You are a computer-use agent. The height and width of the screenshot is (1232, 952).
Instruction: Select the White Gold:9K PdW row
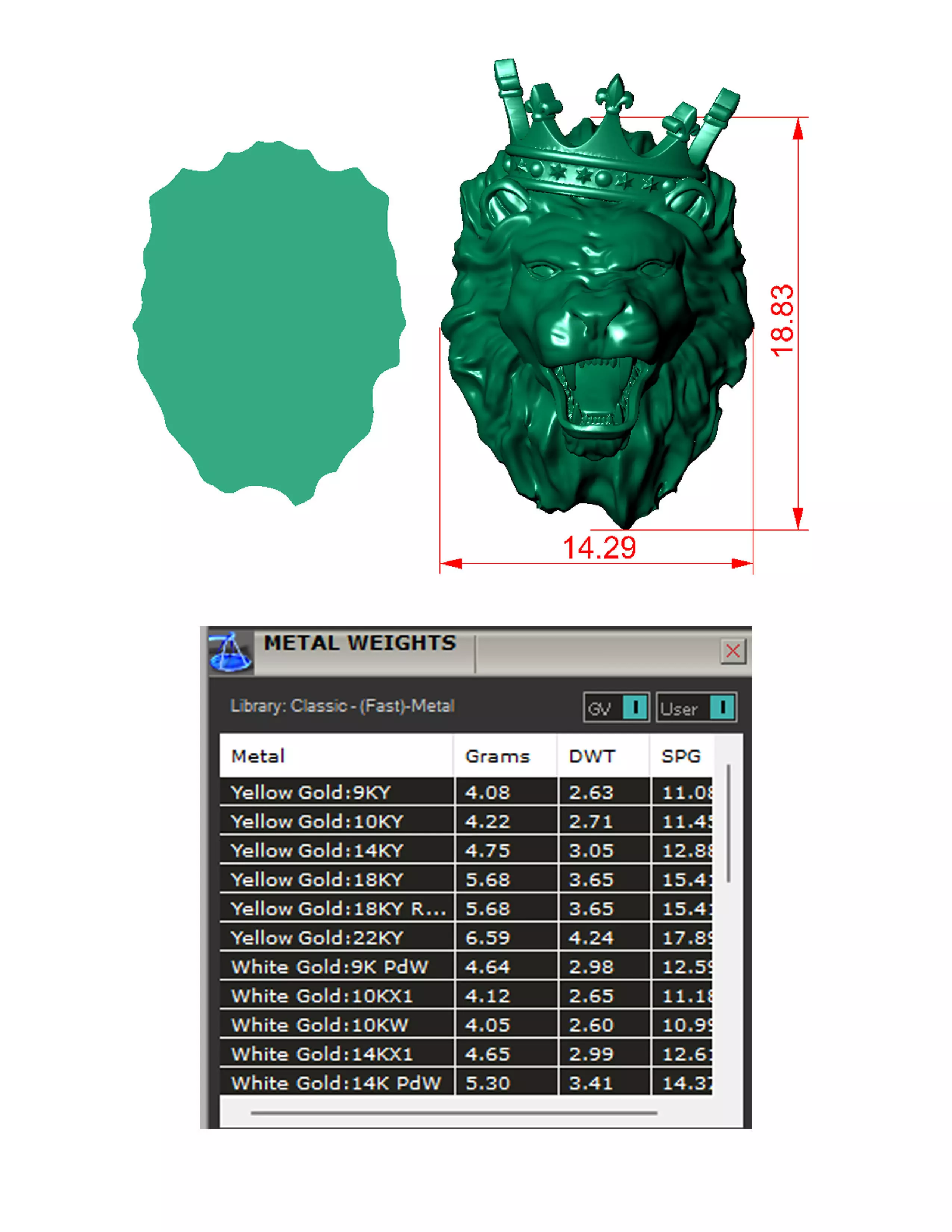click(x=466, y=966)
